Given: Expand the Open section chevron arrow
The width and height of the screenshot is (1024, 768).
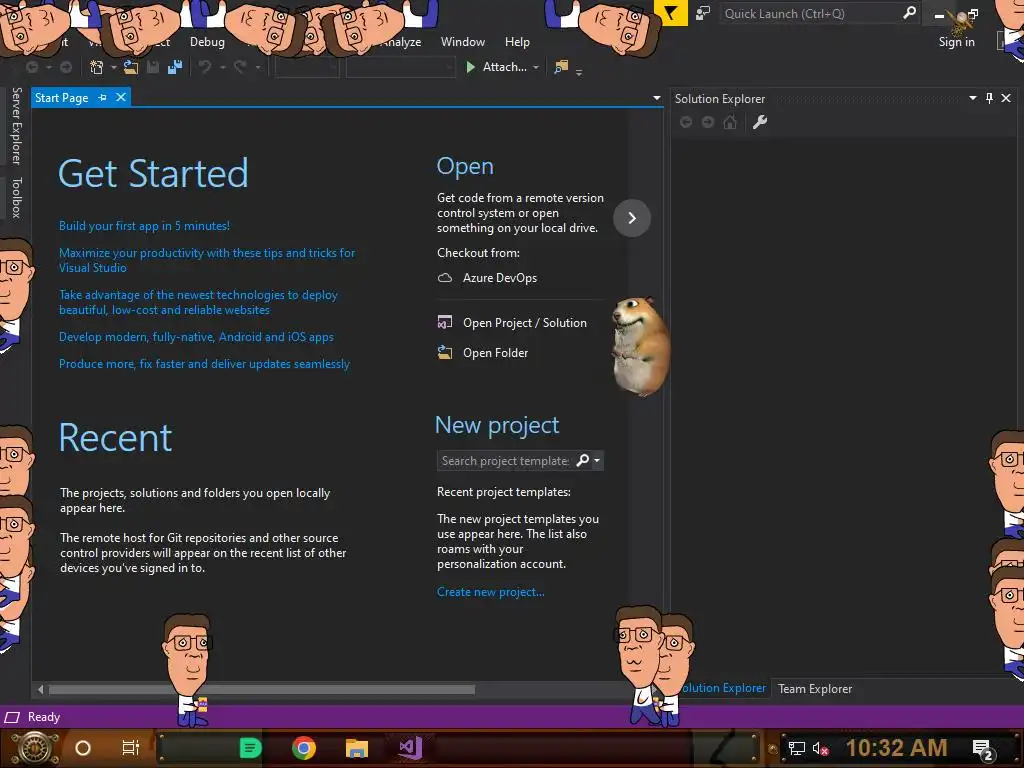Looking at the screenshot, I should (x=632, y=217).
